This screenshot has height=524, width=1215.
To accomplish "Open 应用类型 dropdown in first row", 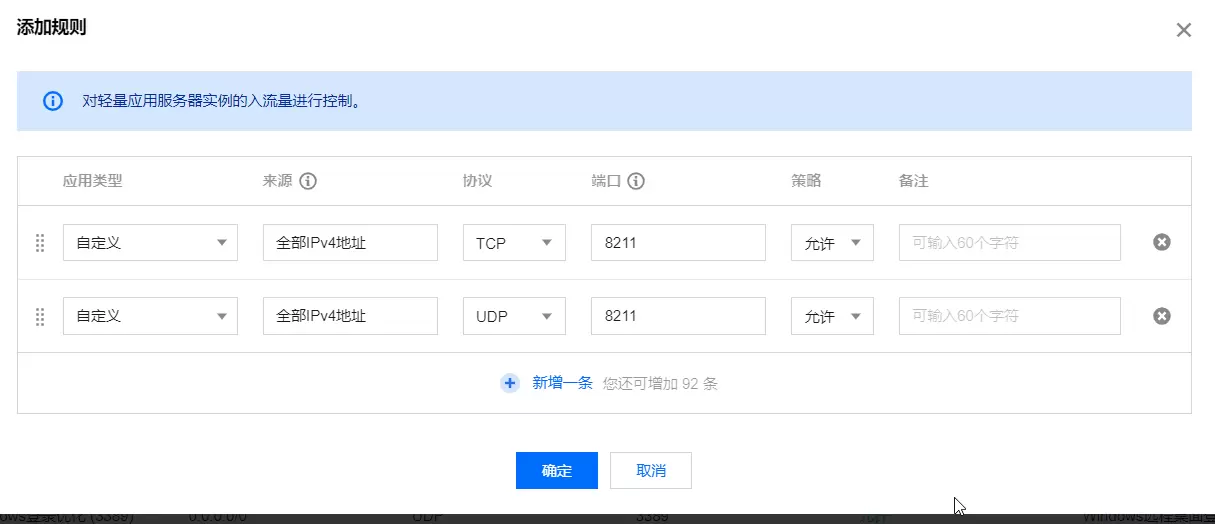I will tap(150, 243).
